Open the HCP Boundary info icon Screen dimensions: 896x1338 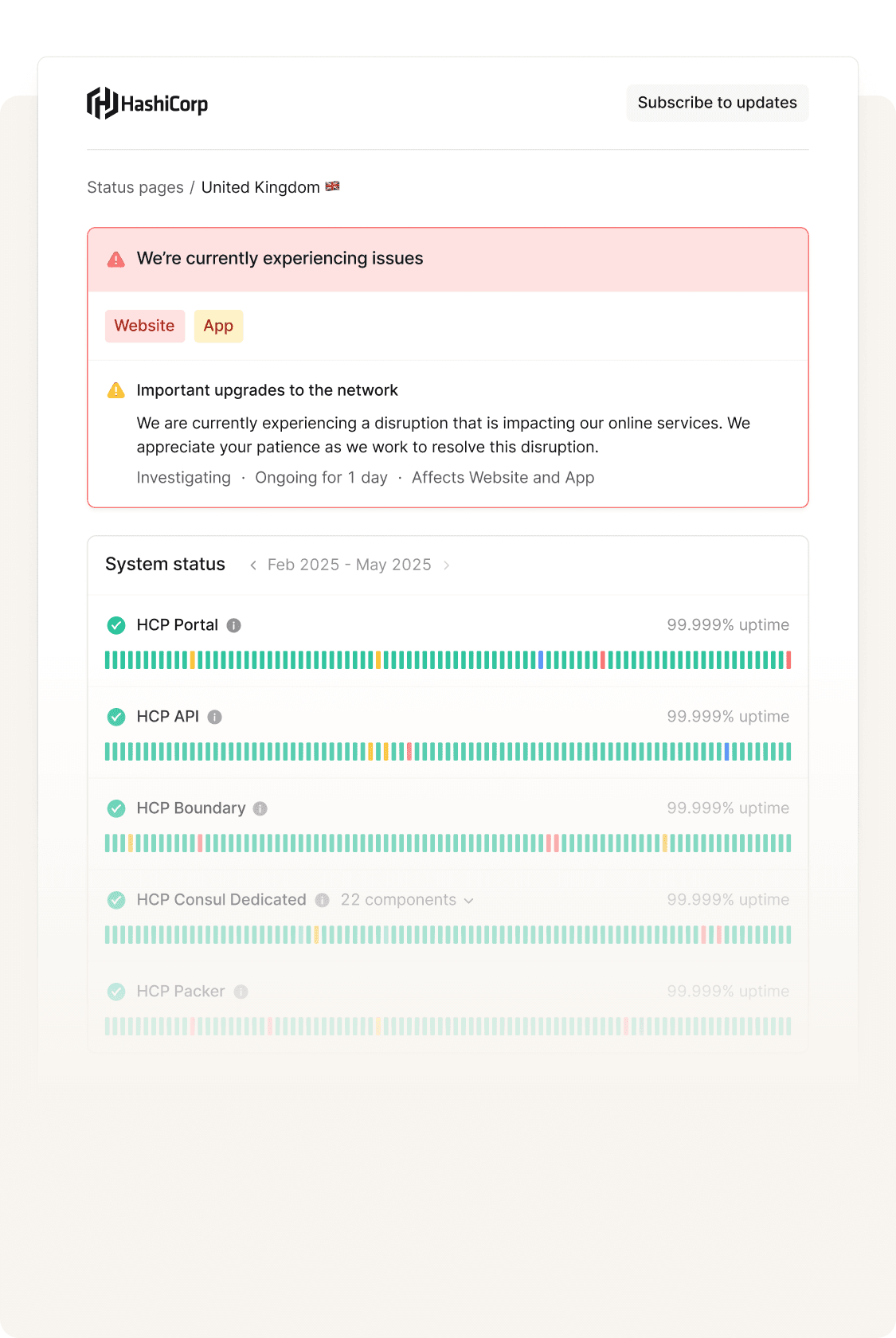pyautogui.click(x=260, y=808)
